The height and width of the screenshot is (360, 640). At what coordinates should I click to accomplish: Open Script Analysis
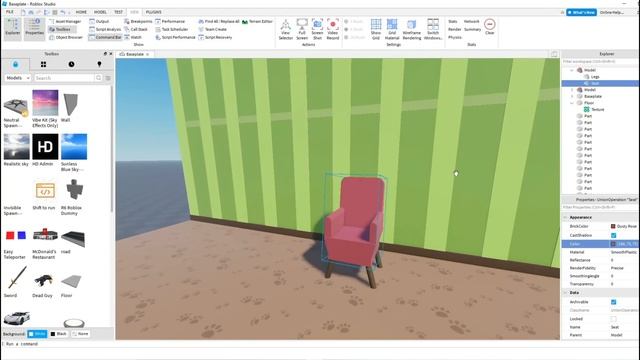coord(105,29)
